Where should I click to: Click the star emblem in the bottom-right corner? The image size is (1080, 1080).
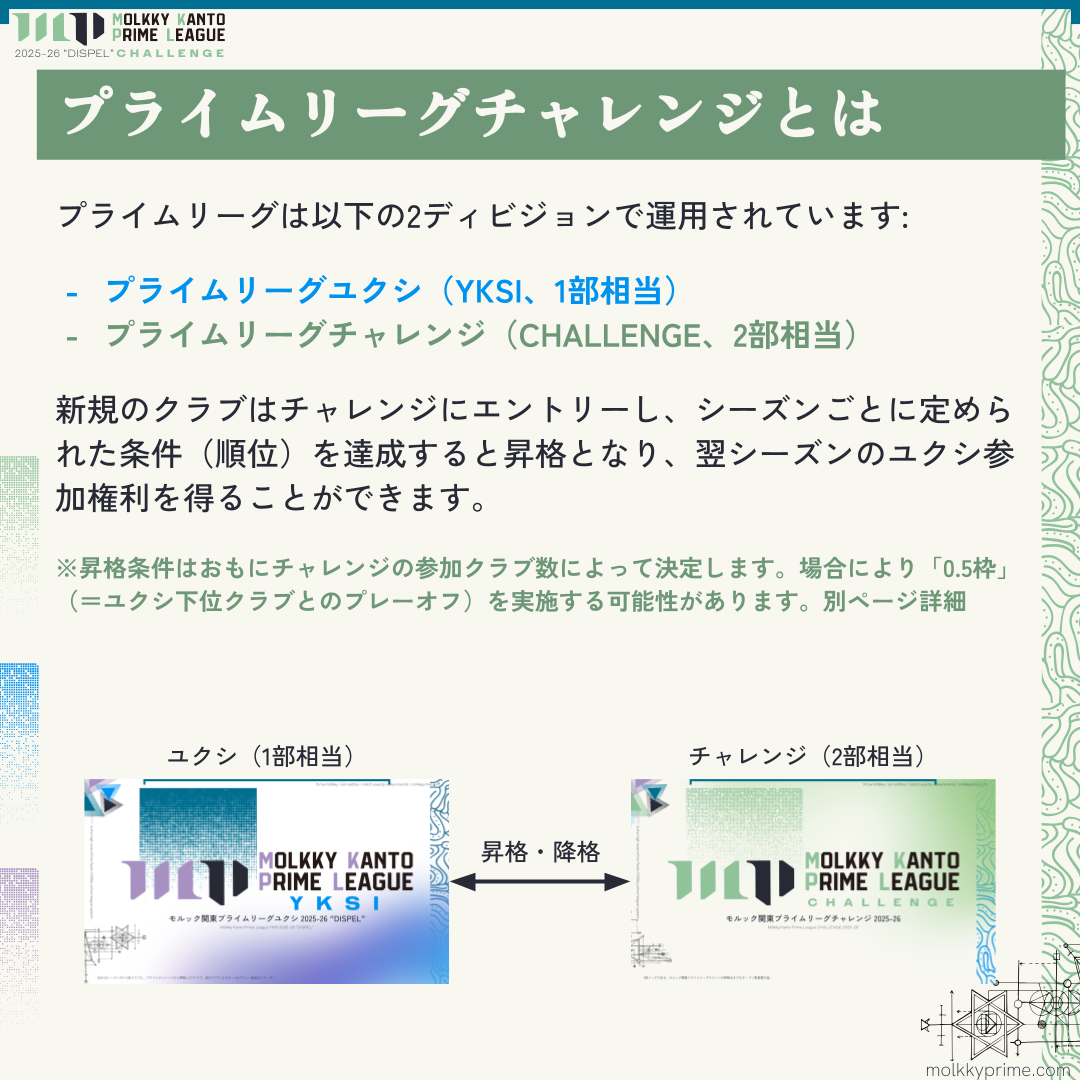click(990, 1022)
